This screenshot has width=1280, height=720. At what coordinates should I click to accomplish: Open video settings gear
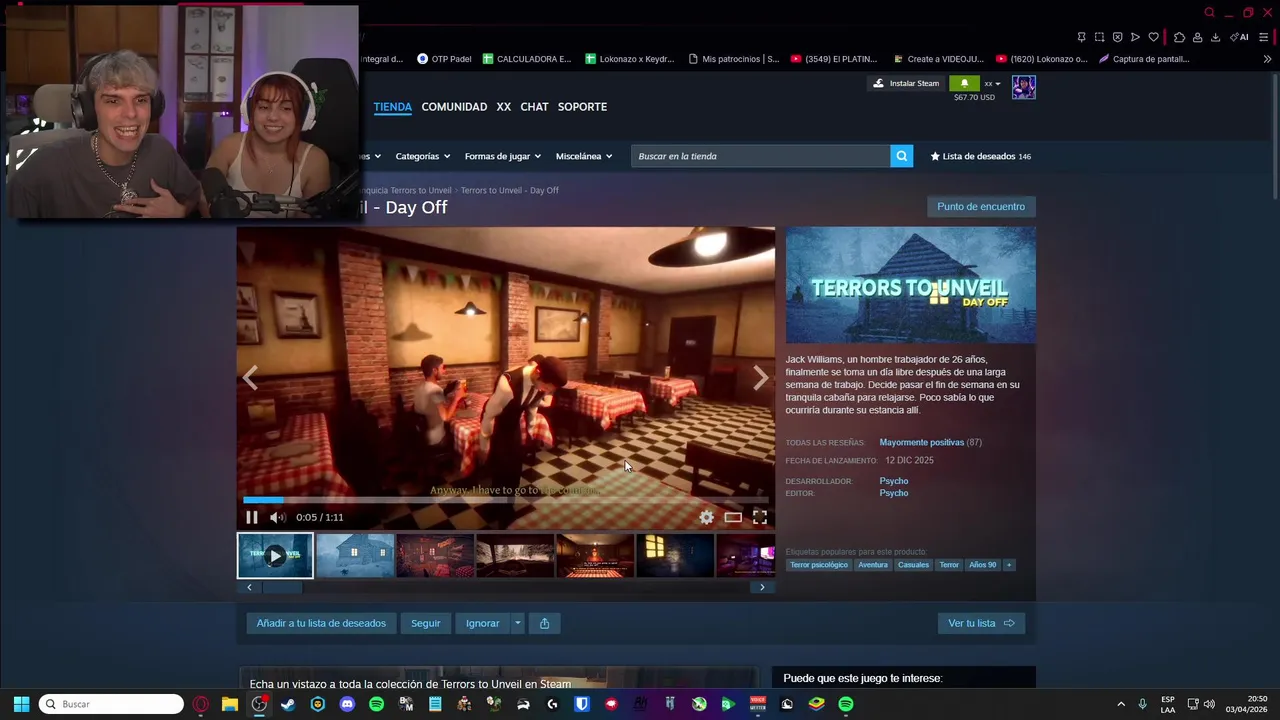(707, 517)
